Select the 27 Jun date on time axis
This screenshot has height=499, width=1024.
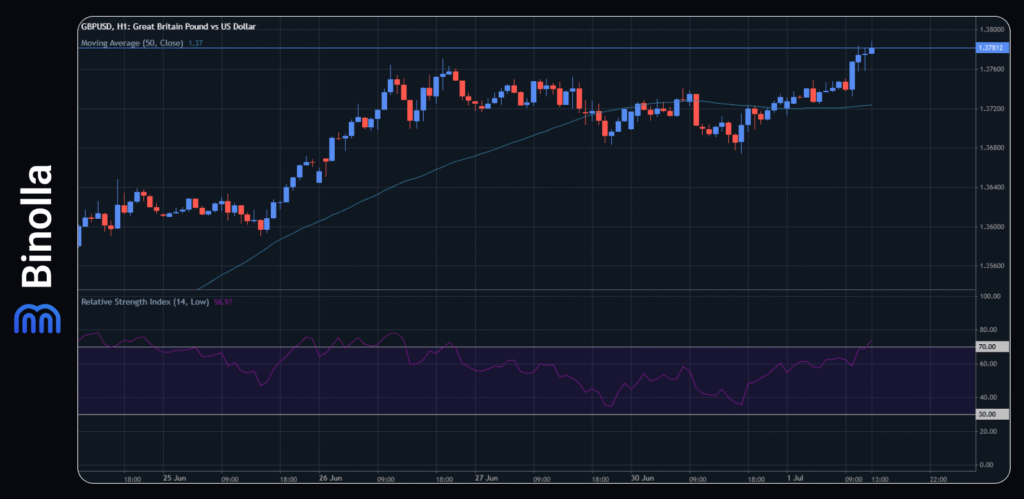click(x=487, y=479)
